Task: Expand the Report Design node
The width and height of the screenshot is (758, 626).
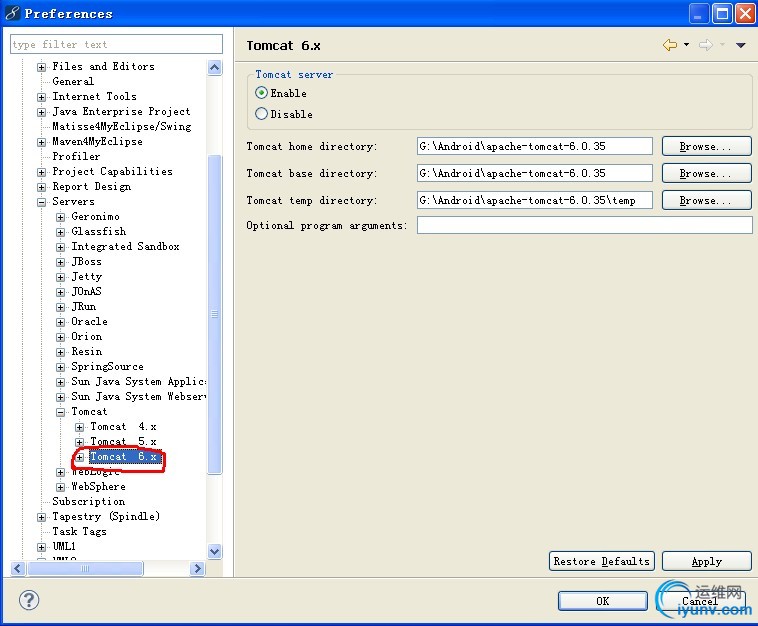Action: coord(42,187)
